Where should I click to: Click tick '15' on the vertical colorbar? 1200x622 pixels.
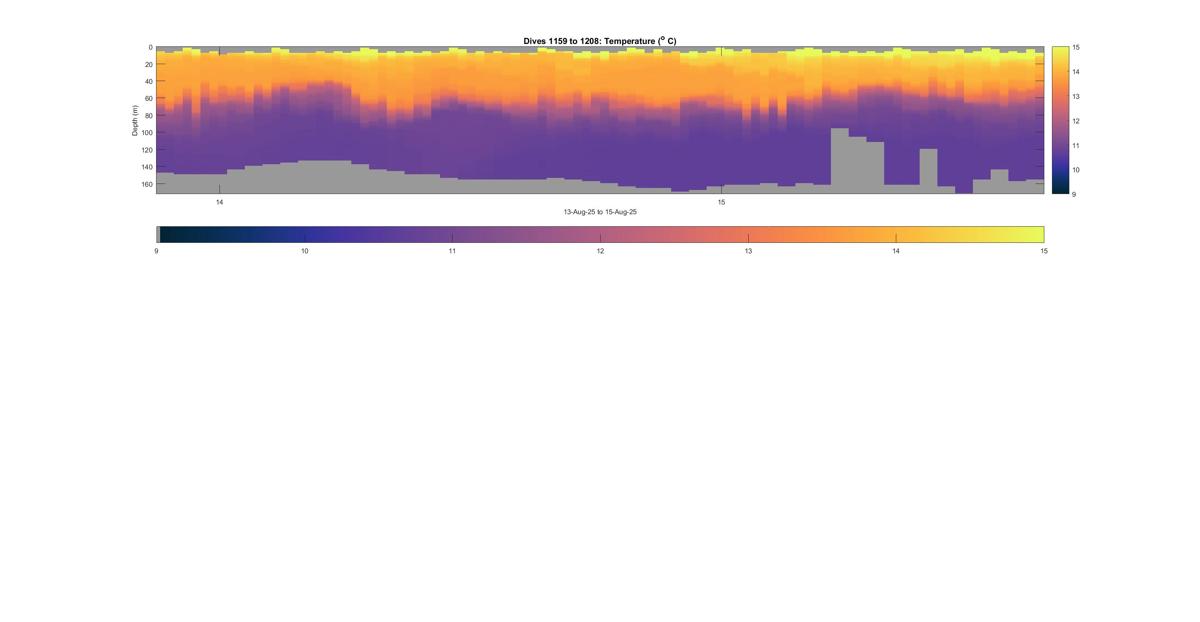tap(1075, 47)
